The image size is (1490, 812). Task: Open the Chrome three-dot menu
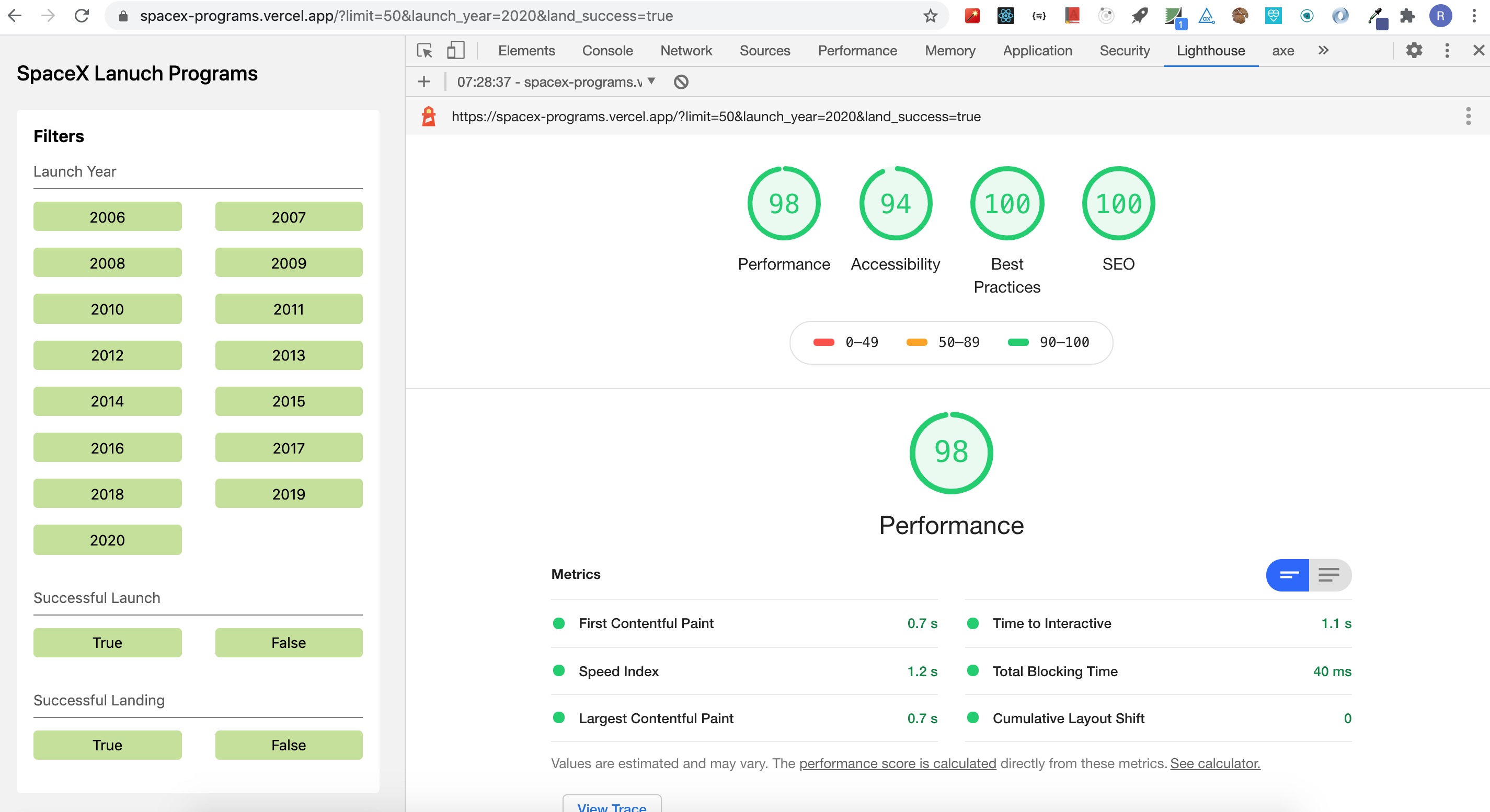tap(1474, 16)
